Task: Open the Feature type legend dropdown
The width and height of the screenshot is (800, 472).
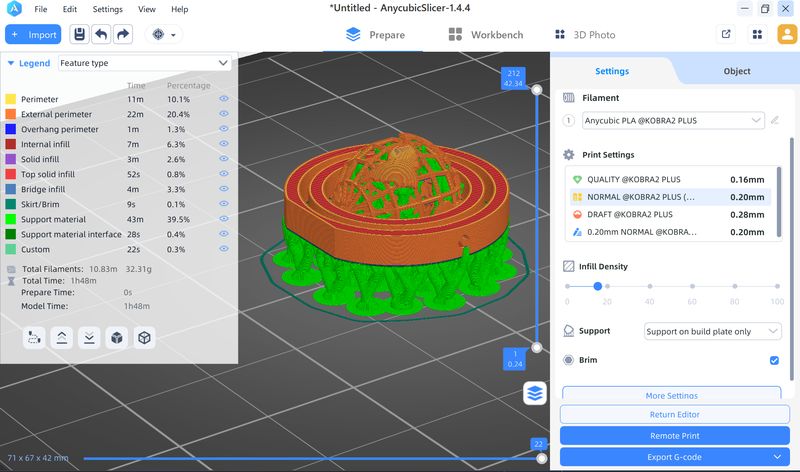Action: click(x=144, y=63)
